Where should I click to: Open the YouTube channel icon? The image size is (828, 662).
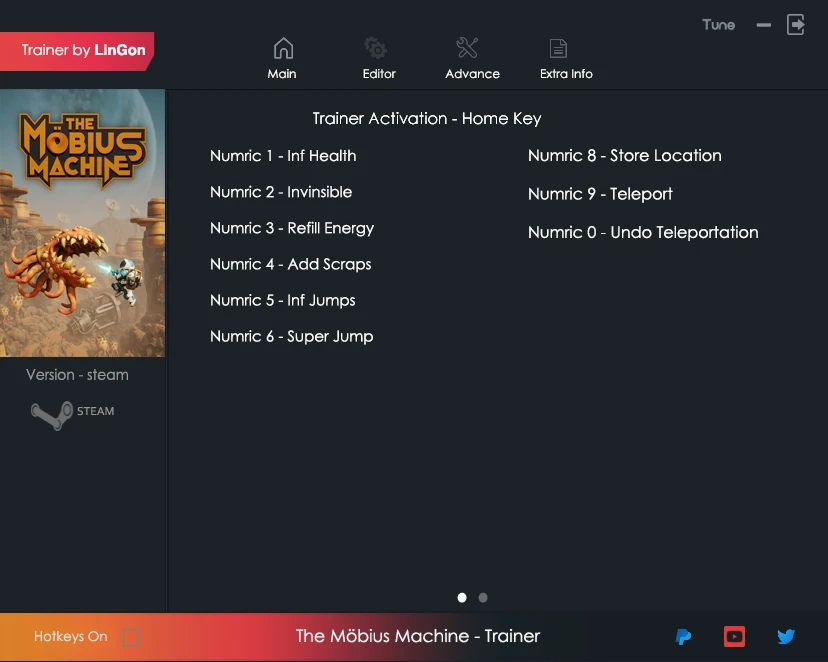point(734,636)
